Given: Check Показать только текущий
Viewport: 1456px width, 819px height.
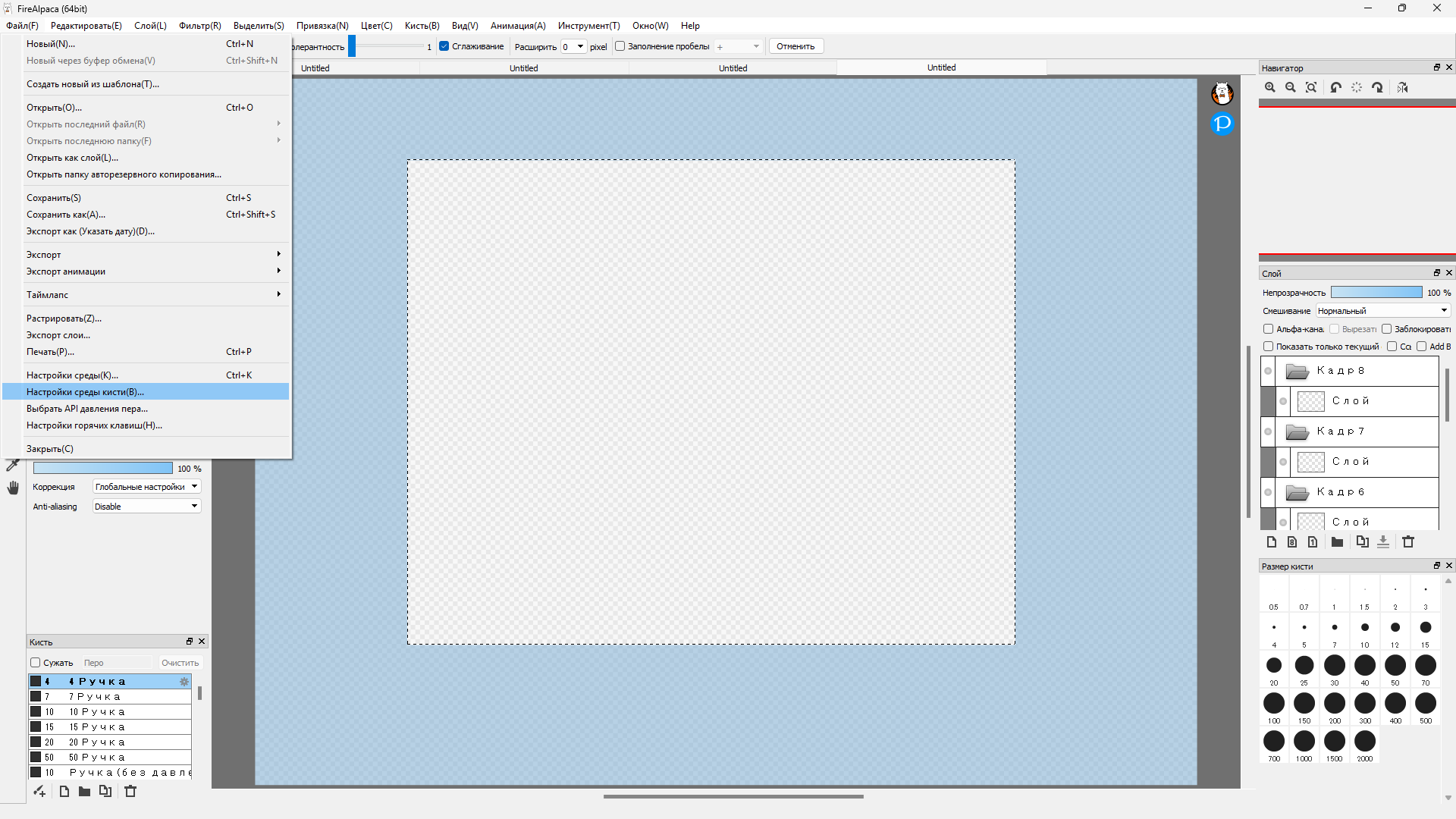Looking at the screenshot, I should coord(1268,347).
